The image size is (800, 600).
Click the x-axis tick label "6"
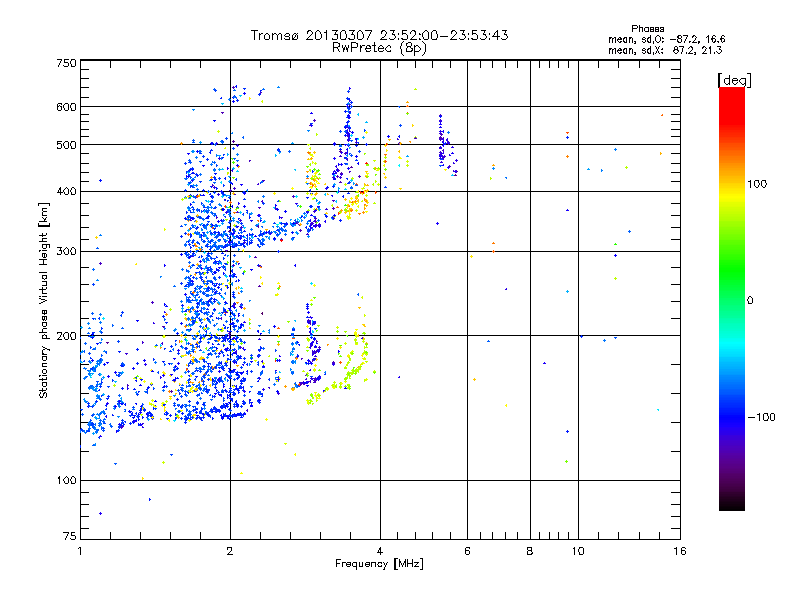point(467,551)
